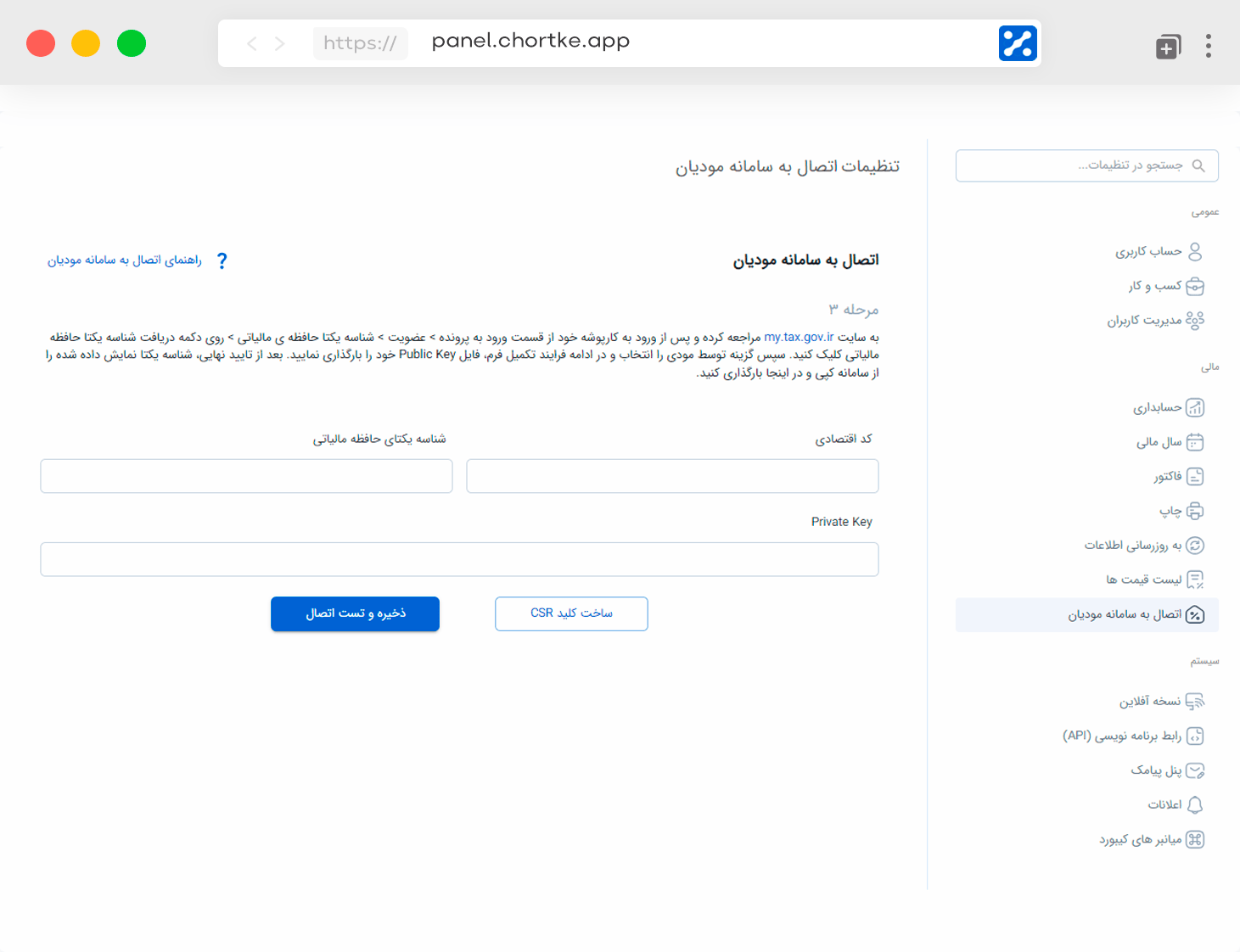The image size is (1240, 952).
Task: Select the حسابداری chart icon
Action: click(1195, 407)
